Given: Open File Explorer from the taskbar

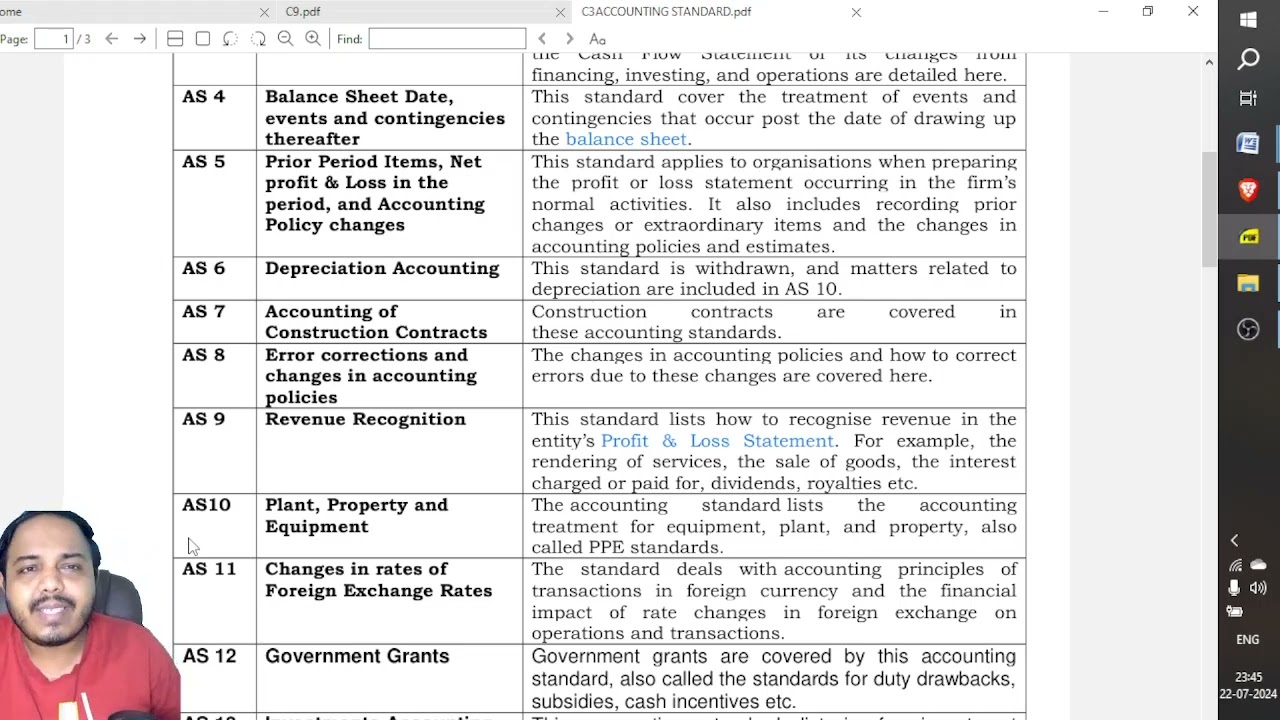Looking at the screenshot, I should [1248, 284].
